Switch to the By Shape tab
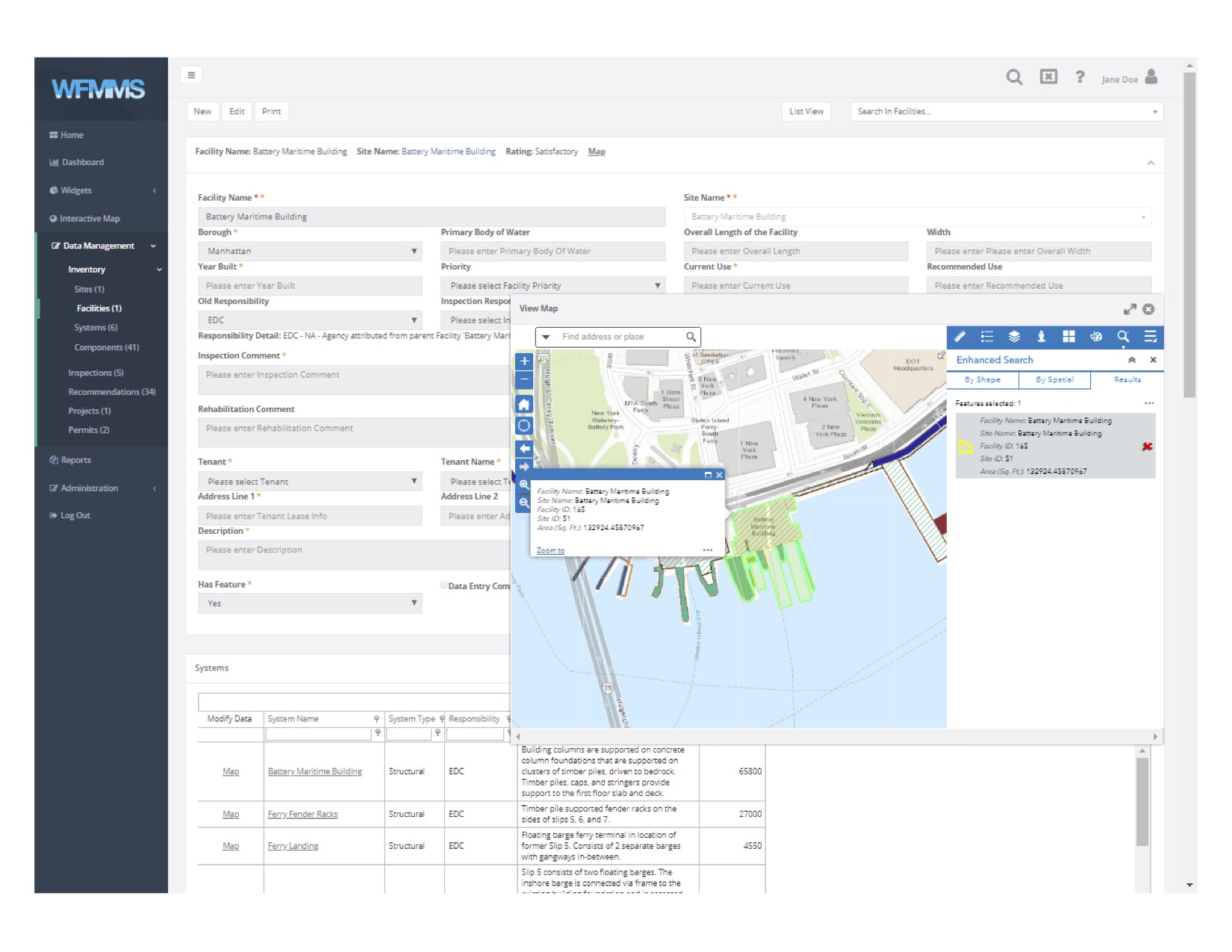The height and width of the screenshot is (952, 1232). [x=982, y=380]
